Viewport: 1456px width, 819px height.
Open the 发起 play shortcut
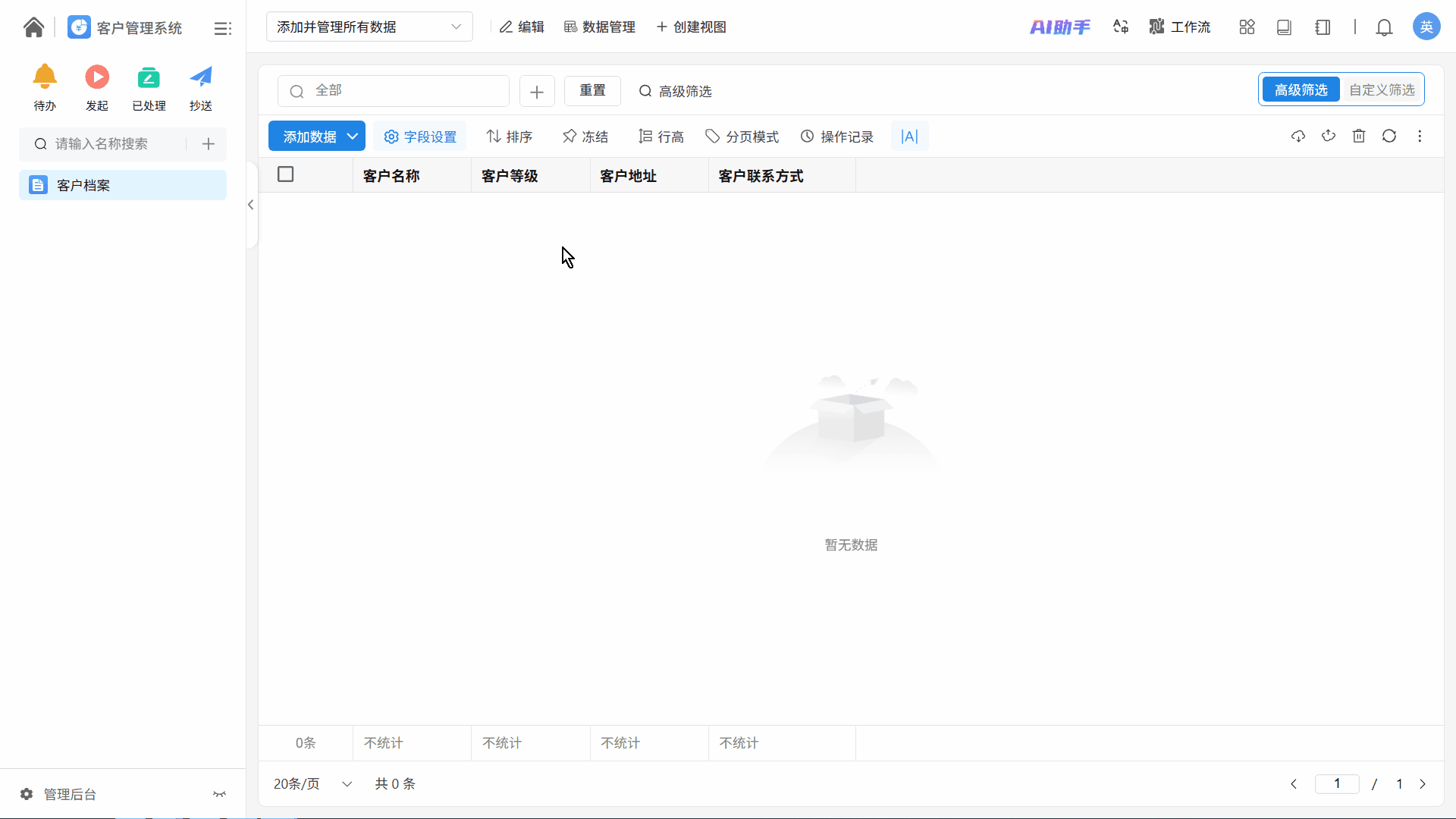[x=97, y=77]
